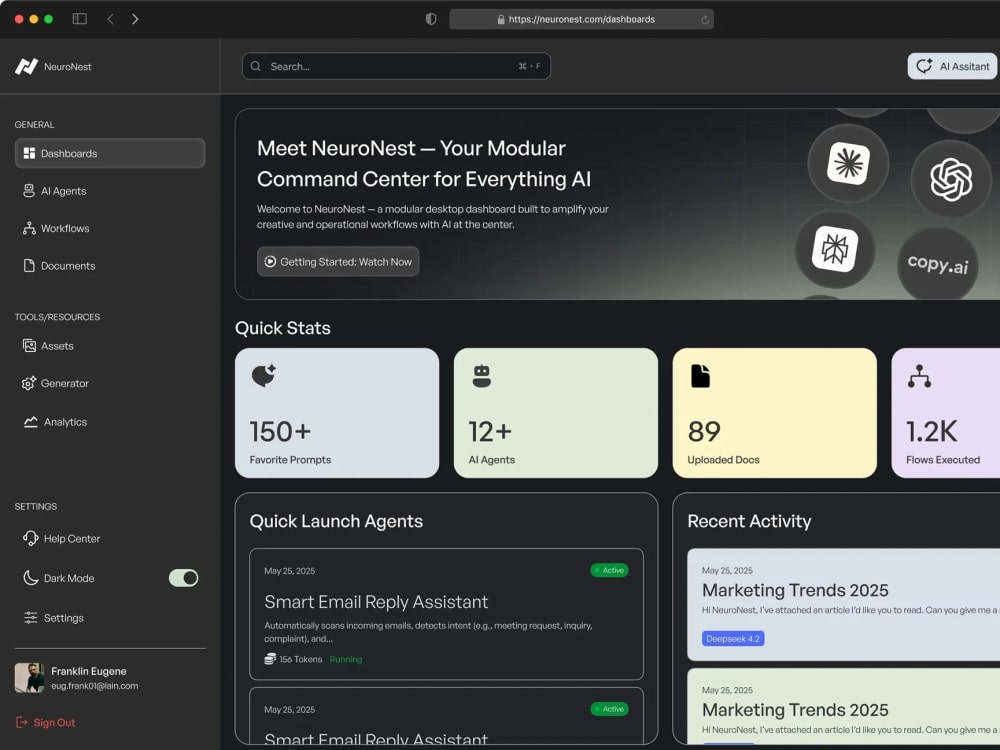This screenshot has height=750, width=1000.
Task: Click the Settings sliders icon
Action: click(x=31, y=617)
